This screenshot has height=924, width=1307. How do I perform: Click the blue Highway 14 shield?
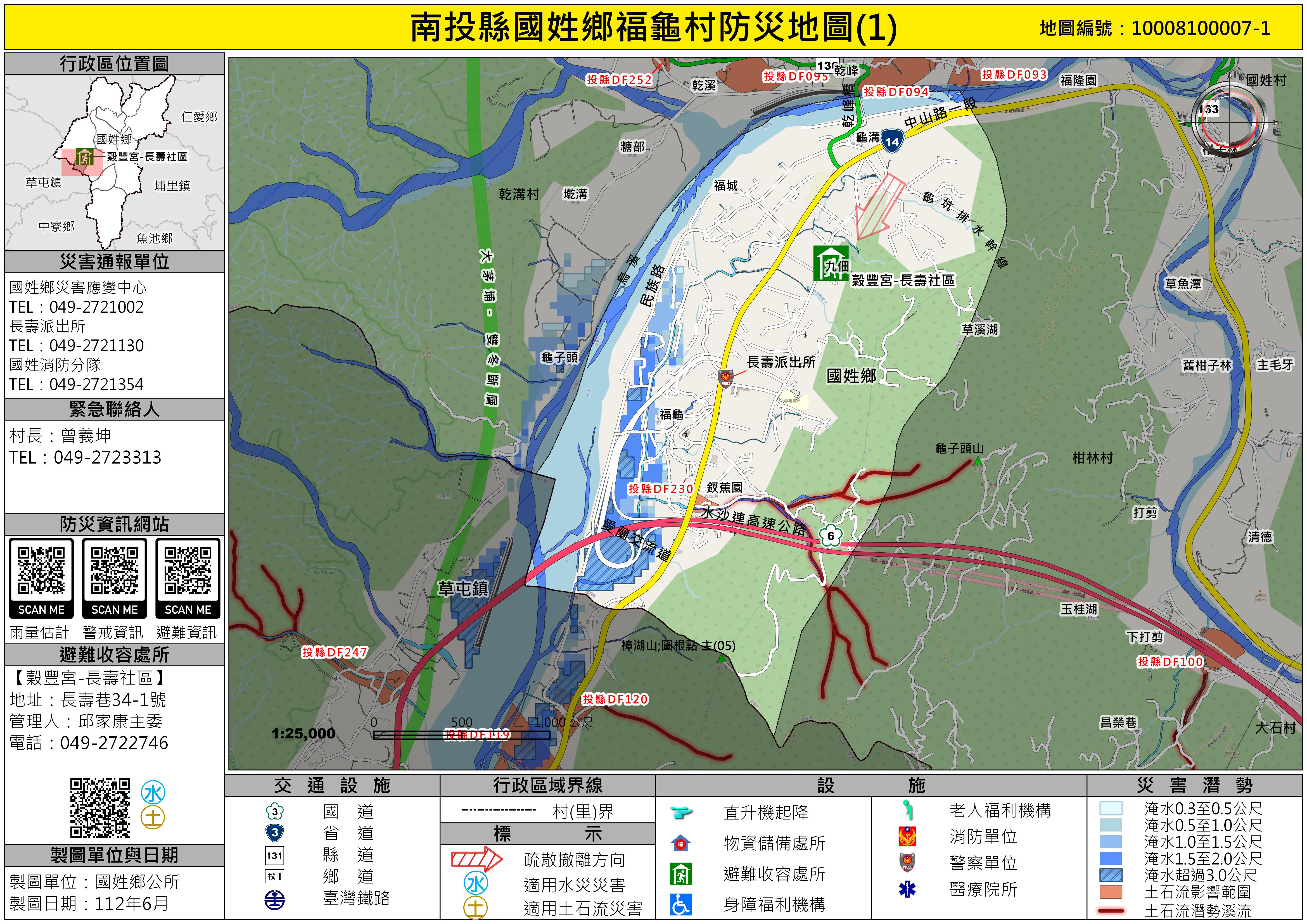coord(892,141)
